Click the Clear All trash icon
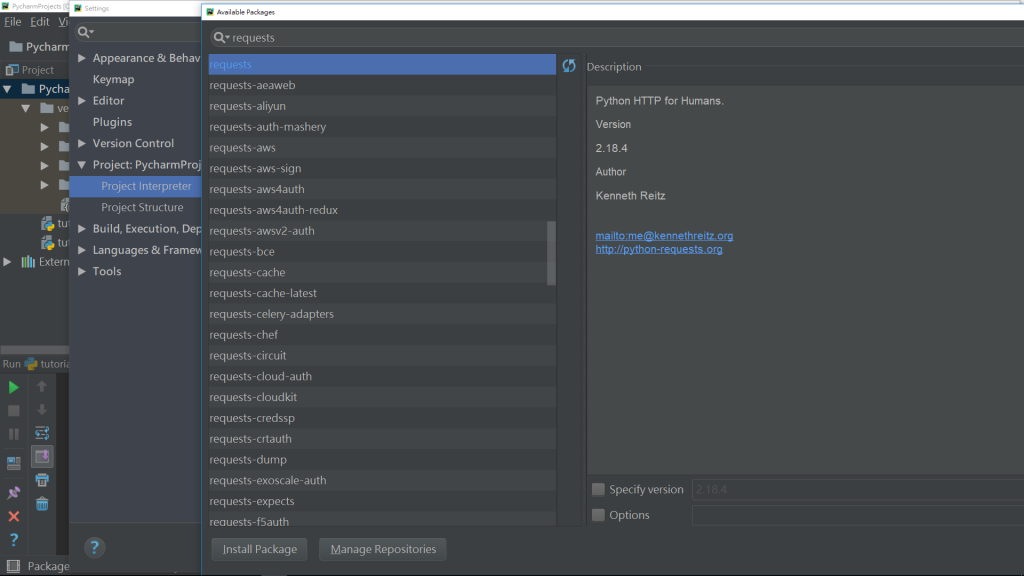1024x576 pixels. point(42,504)
